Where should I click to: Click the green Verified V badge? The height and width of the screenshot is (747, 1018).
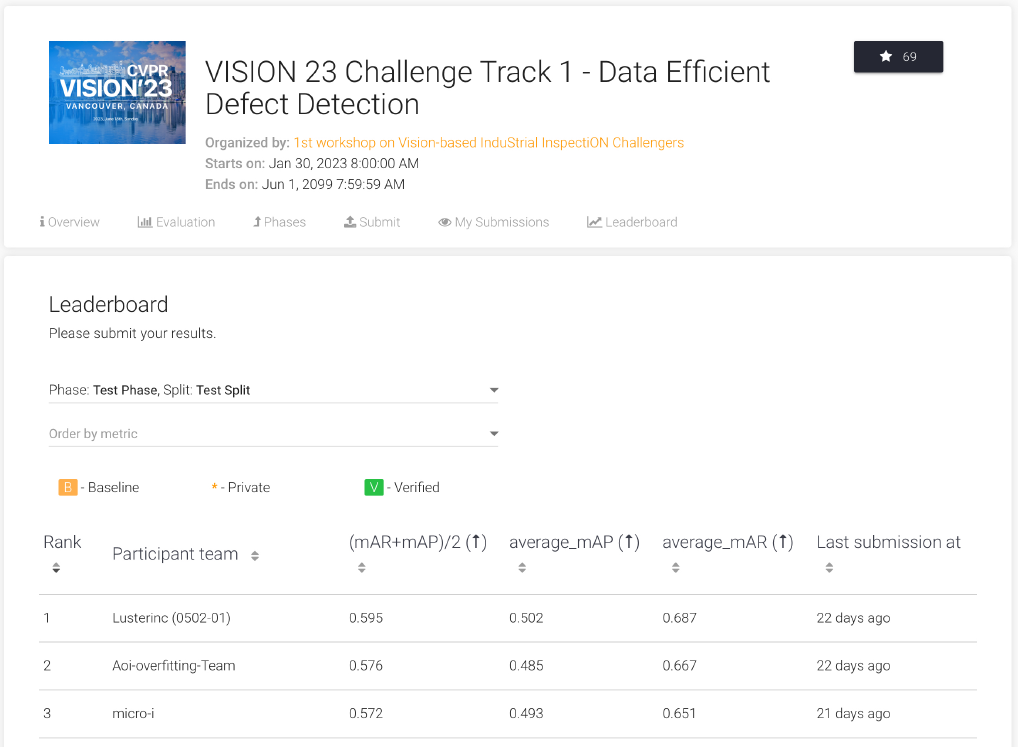click(x=374, y=488)
